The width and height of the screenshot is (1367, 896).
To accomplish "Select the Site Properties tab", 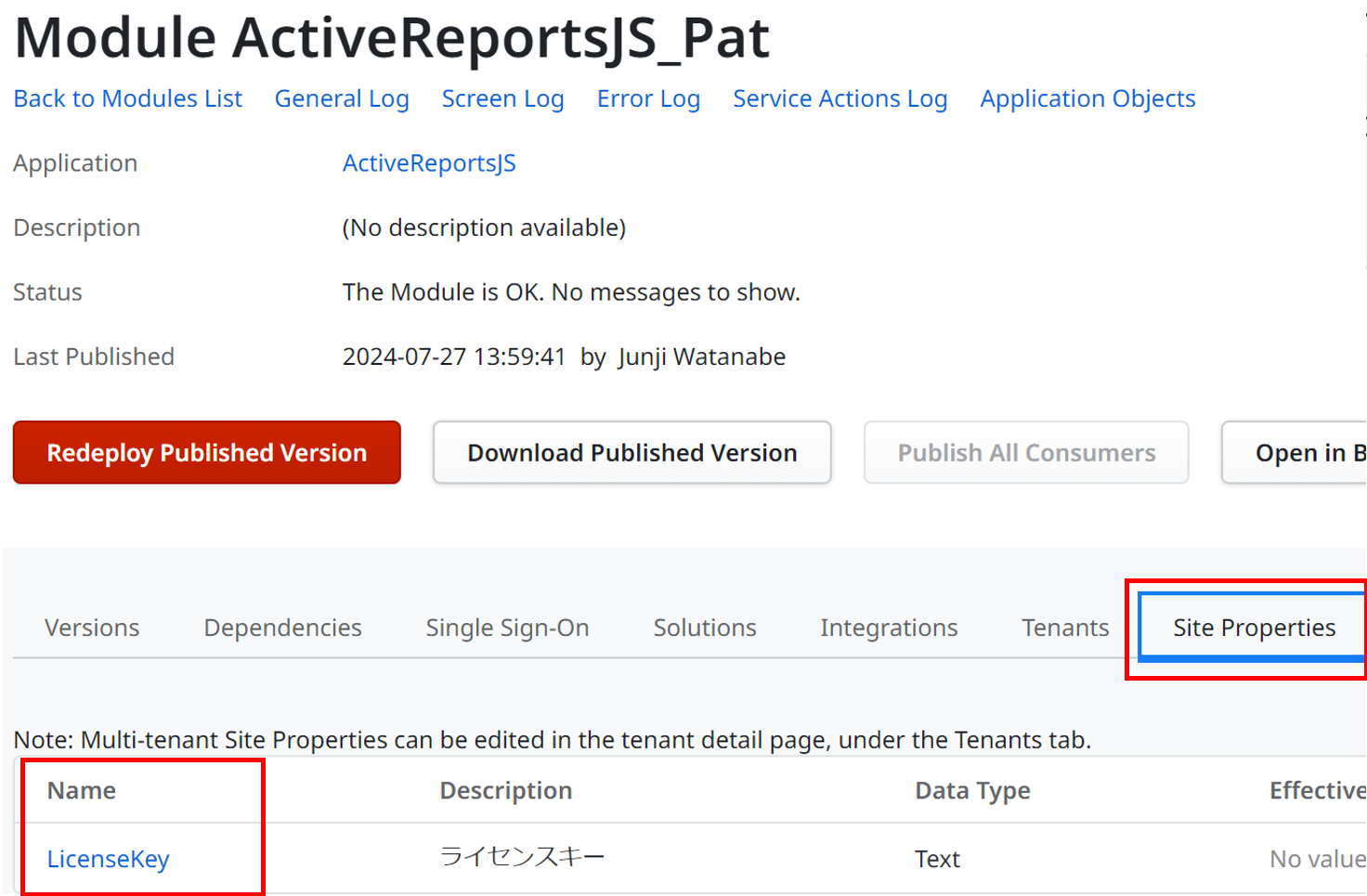I will pos(1254,628).
